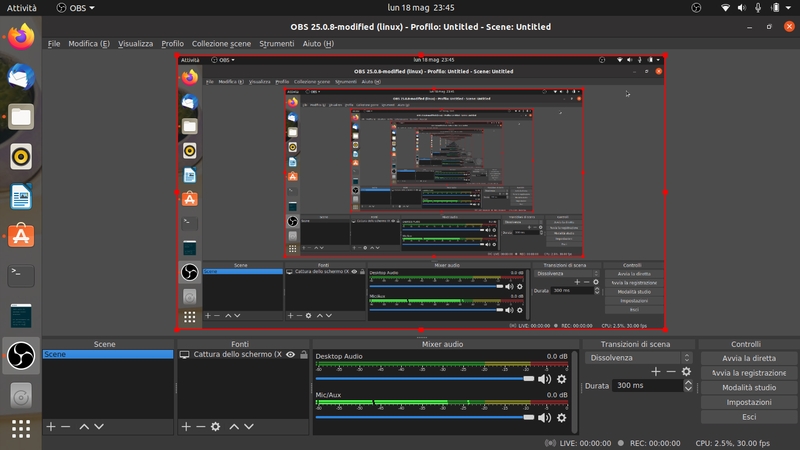Screen dimensions: 800x450
Task: Open clock and calendar lun 18 mag
Action: coord(420,8)
